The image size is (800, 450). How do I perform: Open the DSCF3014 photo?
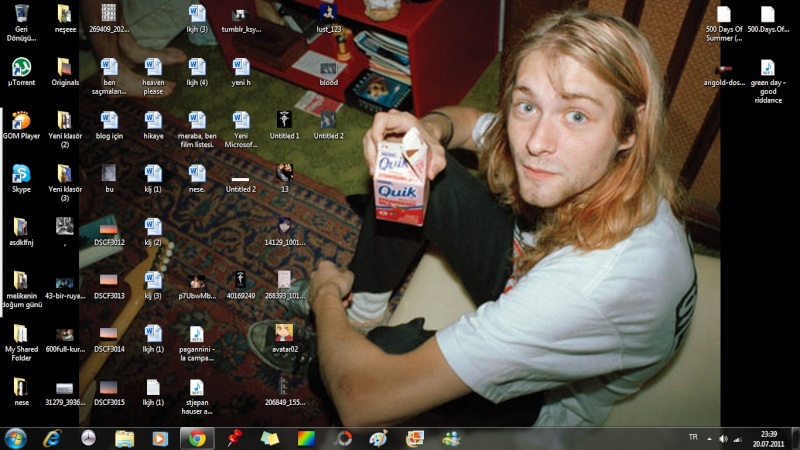click(x=109, y=338)
